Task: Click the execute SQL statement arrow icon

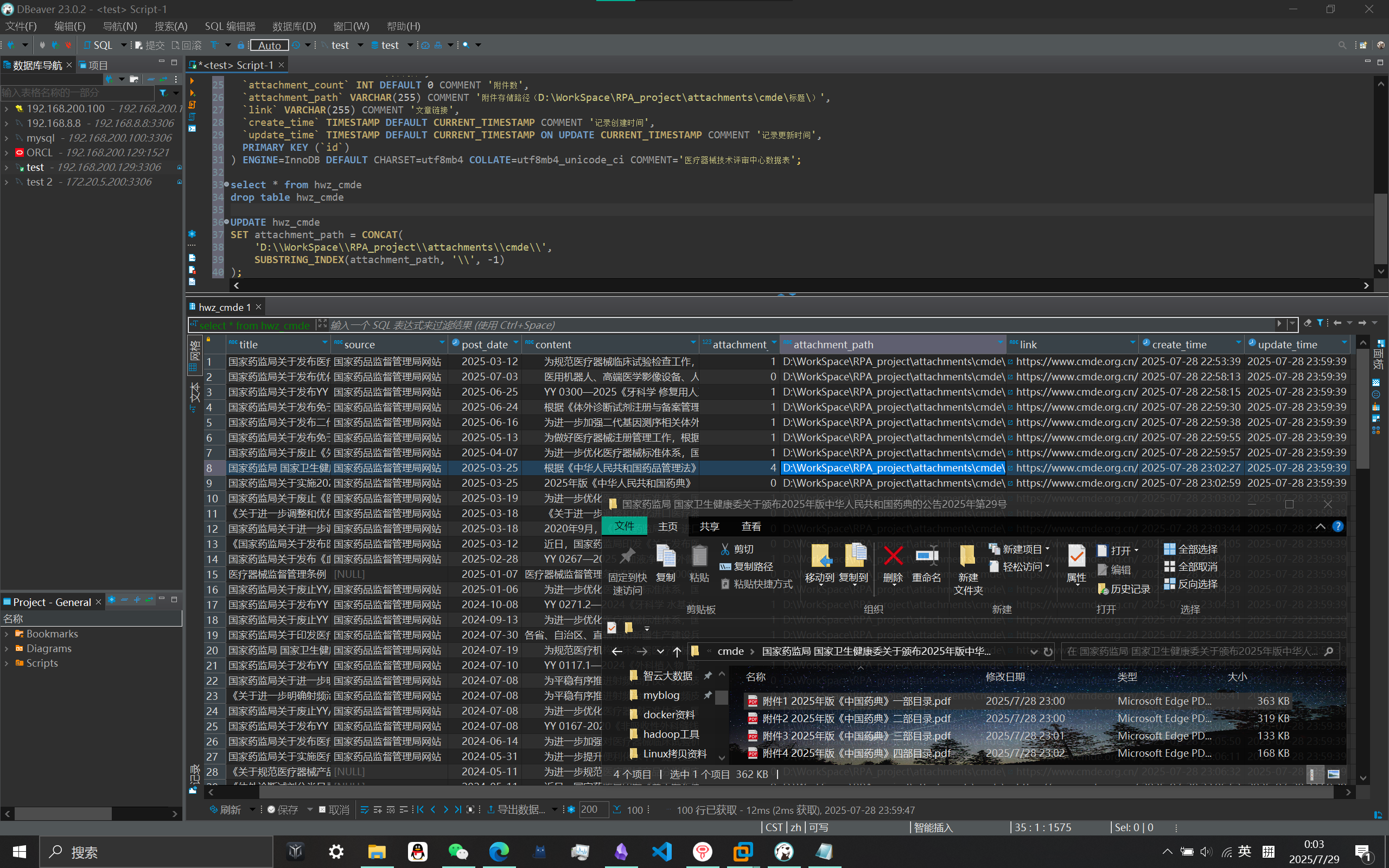Action: [192, 80]
